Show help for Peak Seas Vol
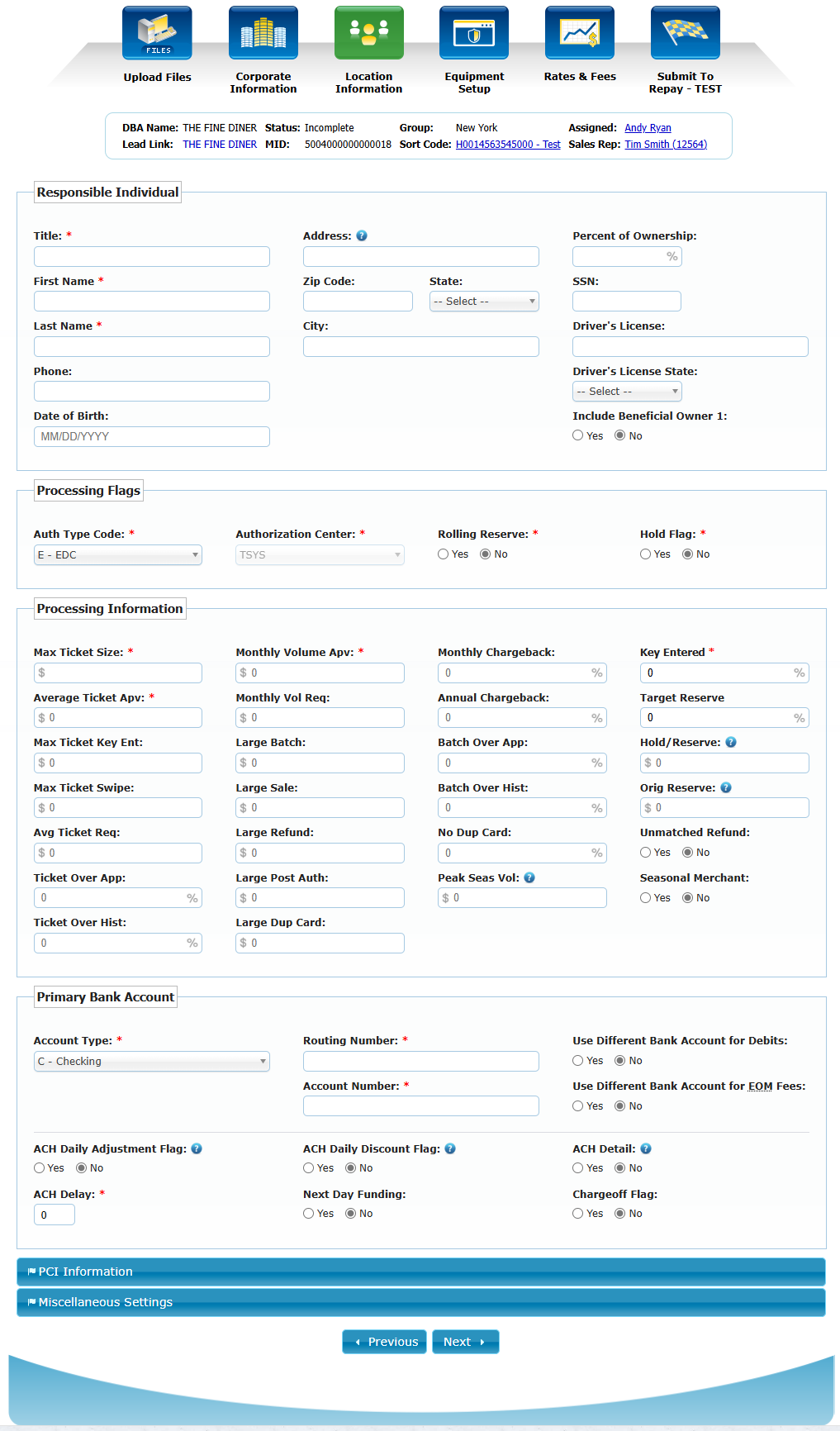The width and height of the screenshot is (840, 1431). pyautogui.click(x=529, y=877)
